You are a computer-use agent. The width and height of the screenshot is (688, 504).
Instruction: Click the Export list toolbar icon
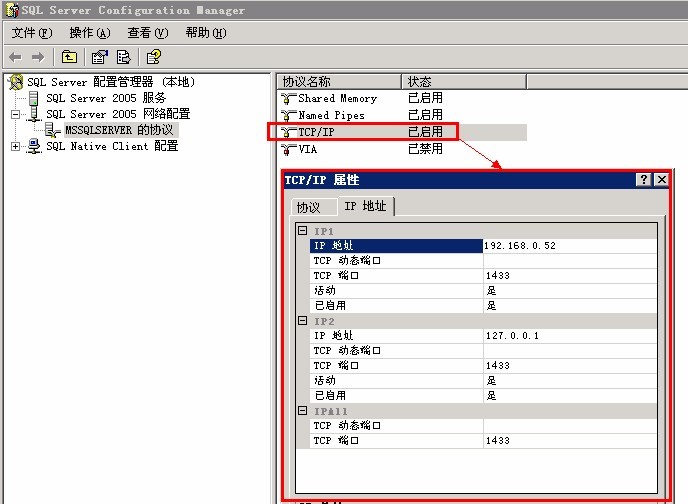124,57
